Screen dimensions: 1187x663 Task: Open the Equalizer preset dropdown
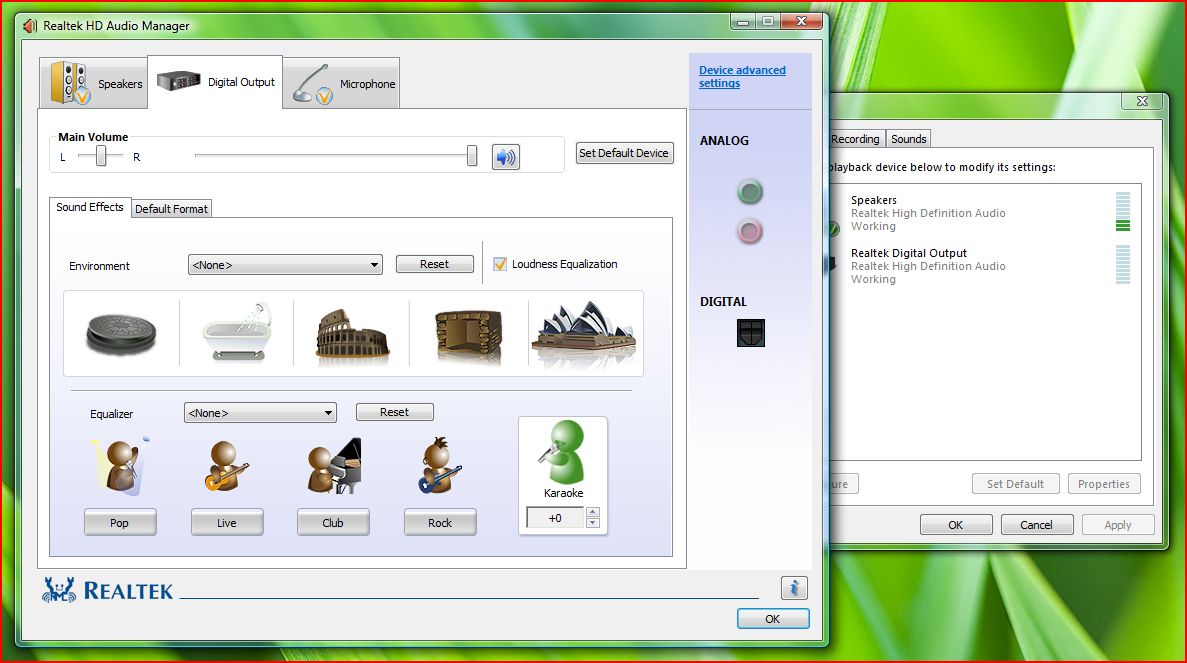click(x=260, y=412)
